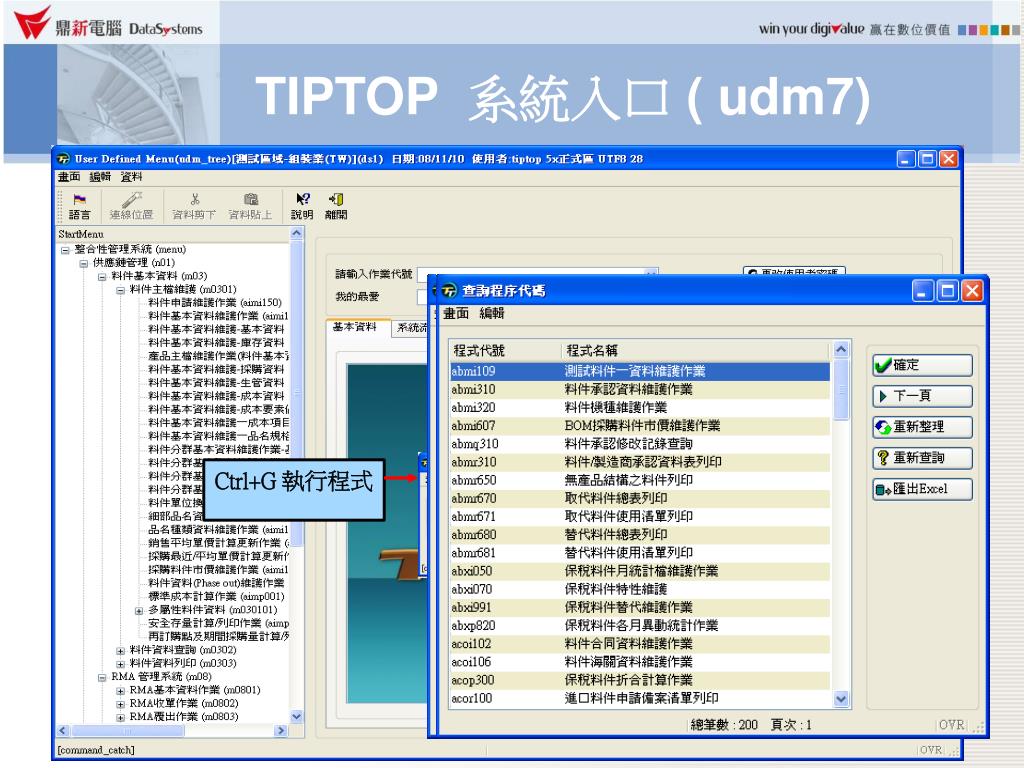Select 料件基本資料維護-庫存資料 tree item
The height and width of the screenshot is (768, 1024).
(216, 343)
